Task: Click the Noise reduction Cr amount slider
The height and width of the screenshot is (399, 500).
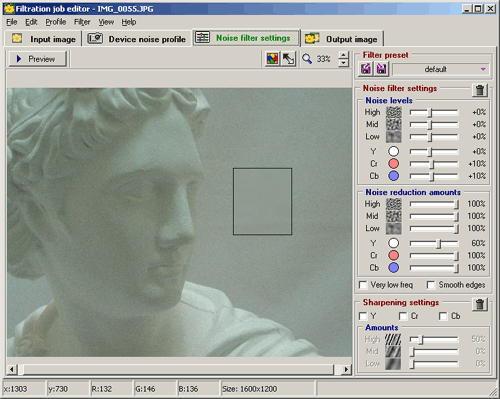Action: [x=434, y=256]
